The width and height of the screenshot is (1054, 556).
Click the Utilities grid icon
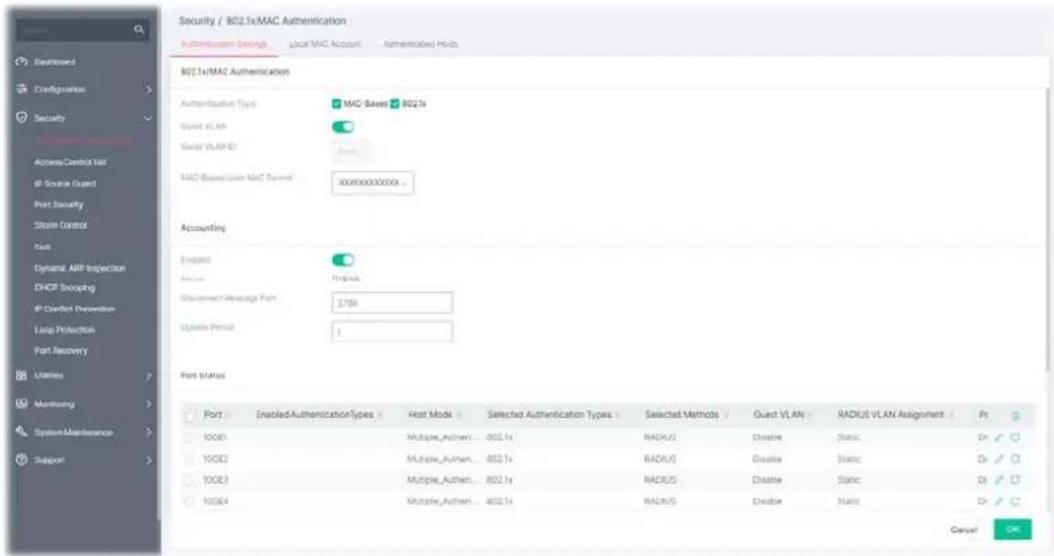click(x=22, y=375)
